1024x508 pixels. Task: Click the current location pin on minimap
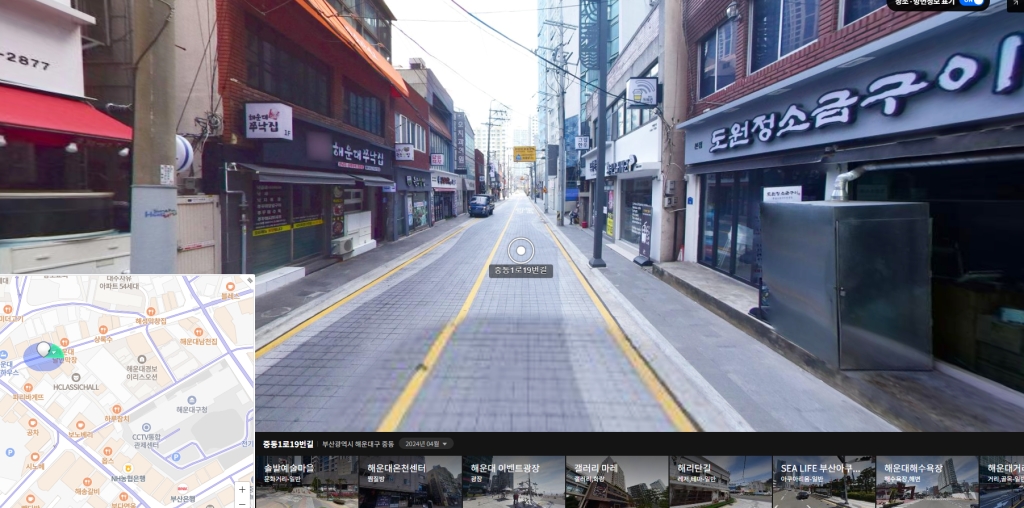pos(43,350)
